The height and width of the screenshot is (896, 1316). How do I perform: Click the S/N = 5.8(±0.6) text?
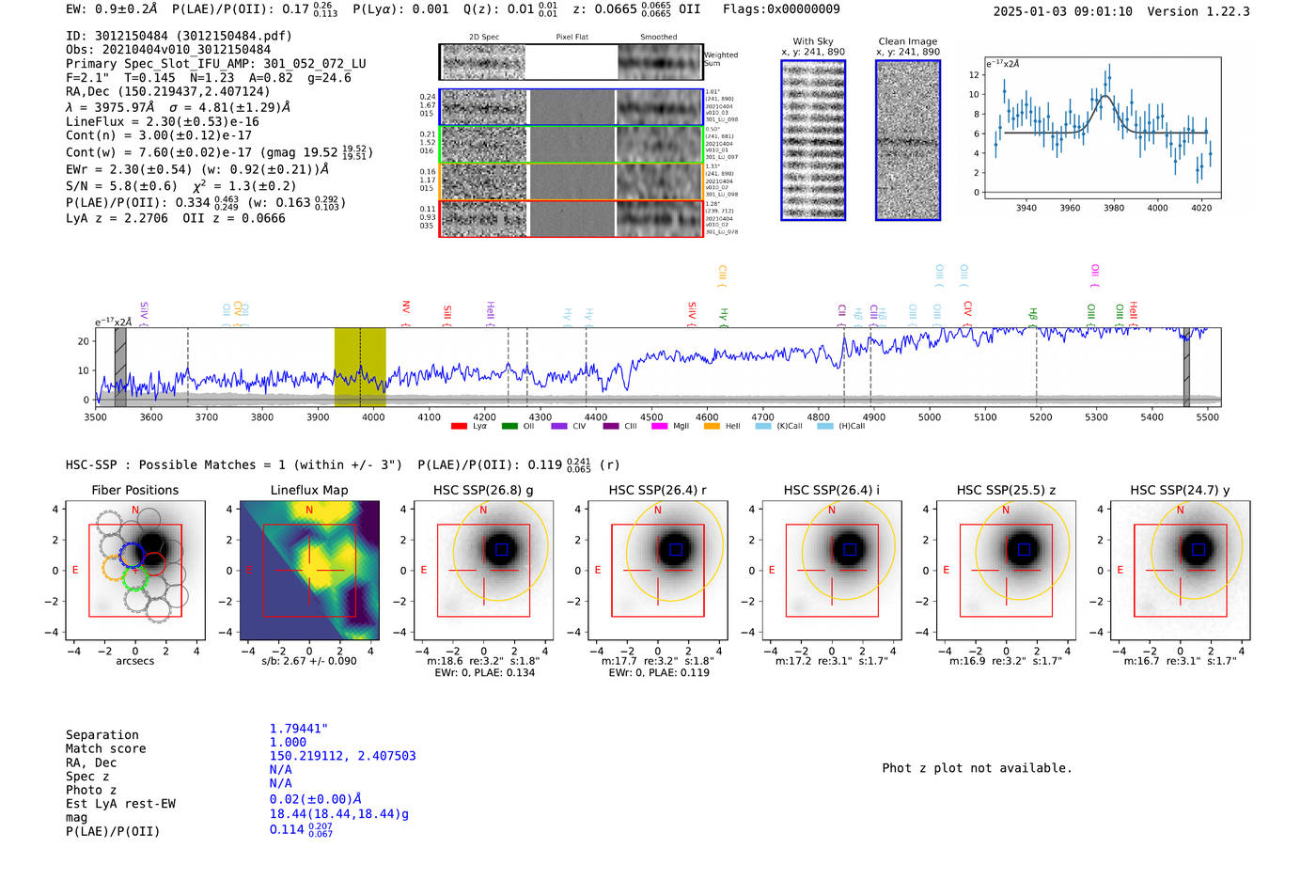tap(121, 186)
